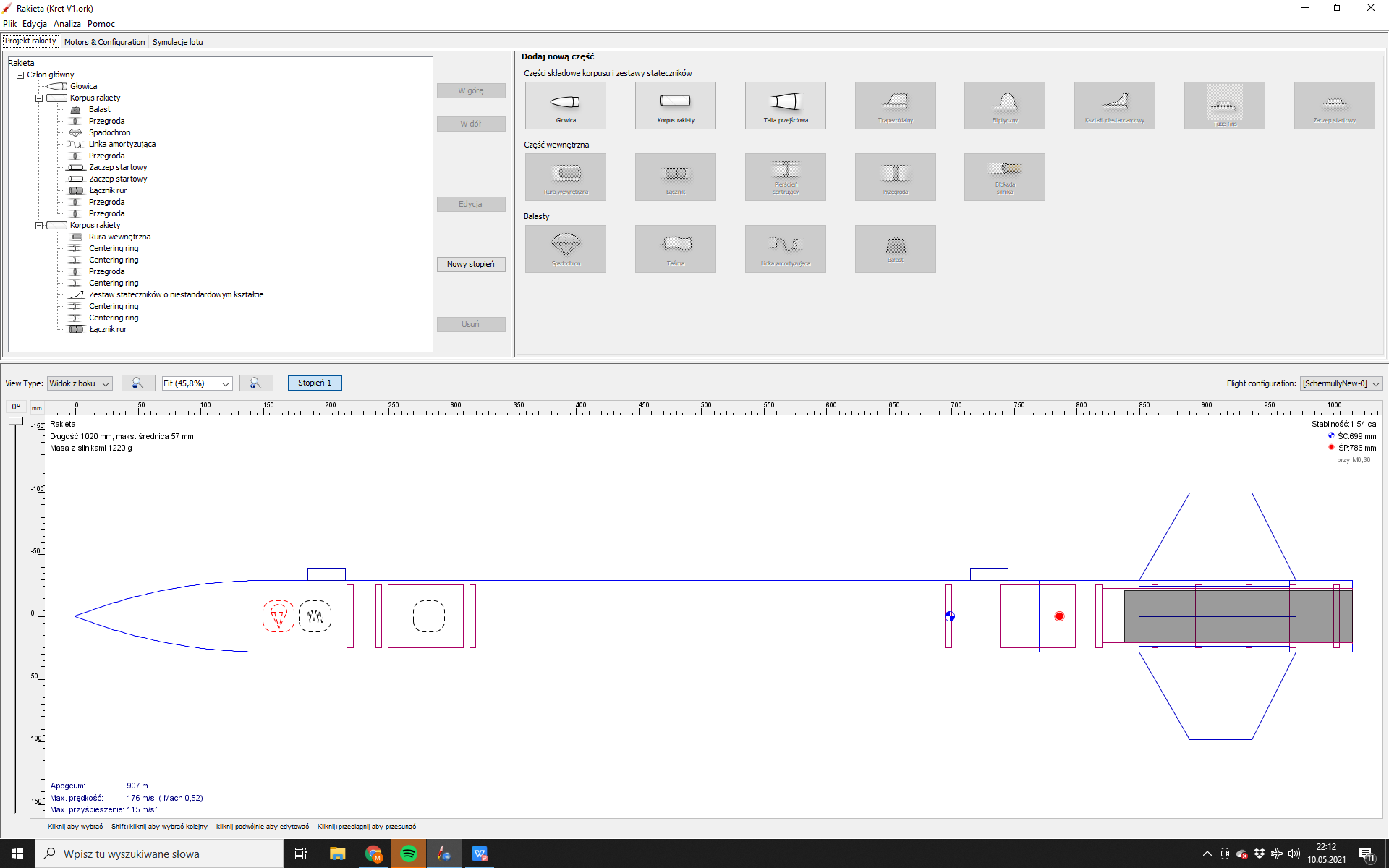Click the Pierścień centrujący icon

[786, 177]
